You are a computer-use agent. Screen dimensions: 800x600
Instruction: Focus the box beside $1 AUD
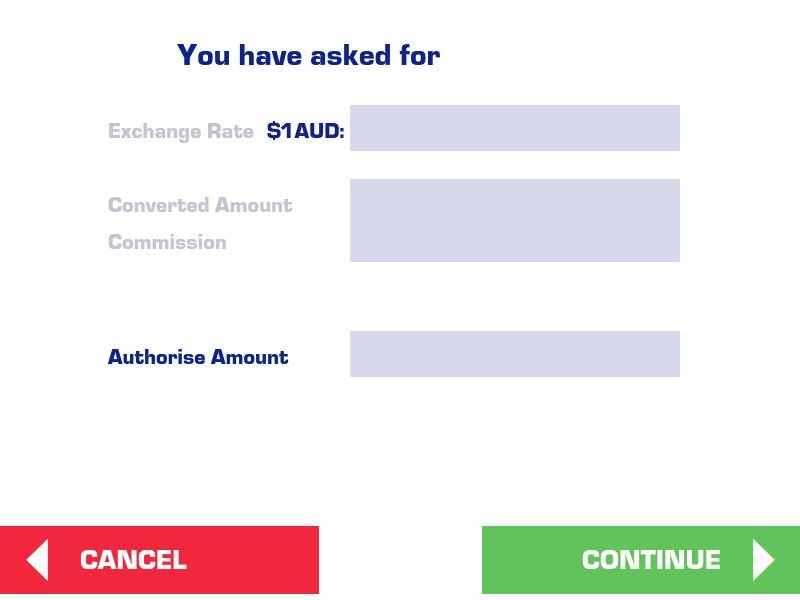tap(514, 128)
